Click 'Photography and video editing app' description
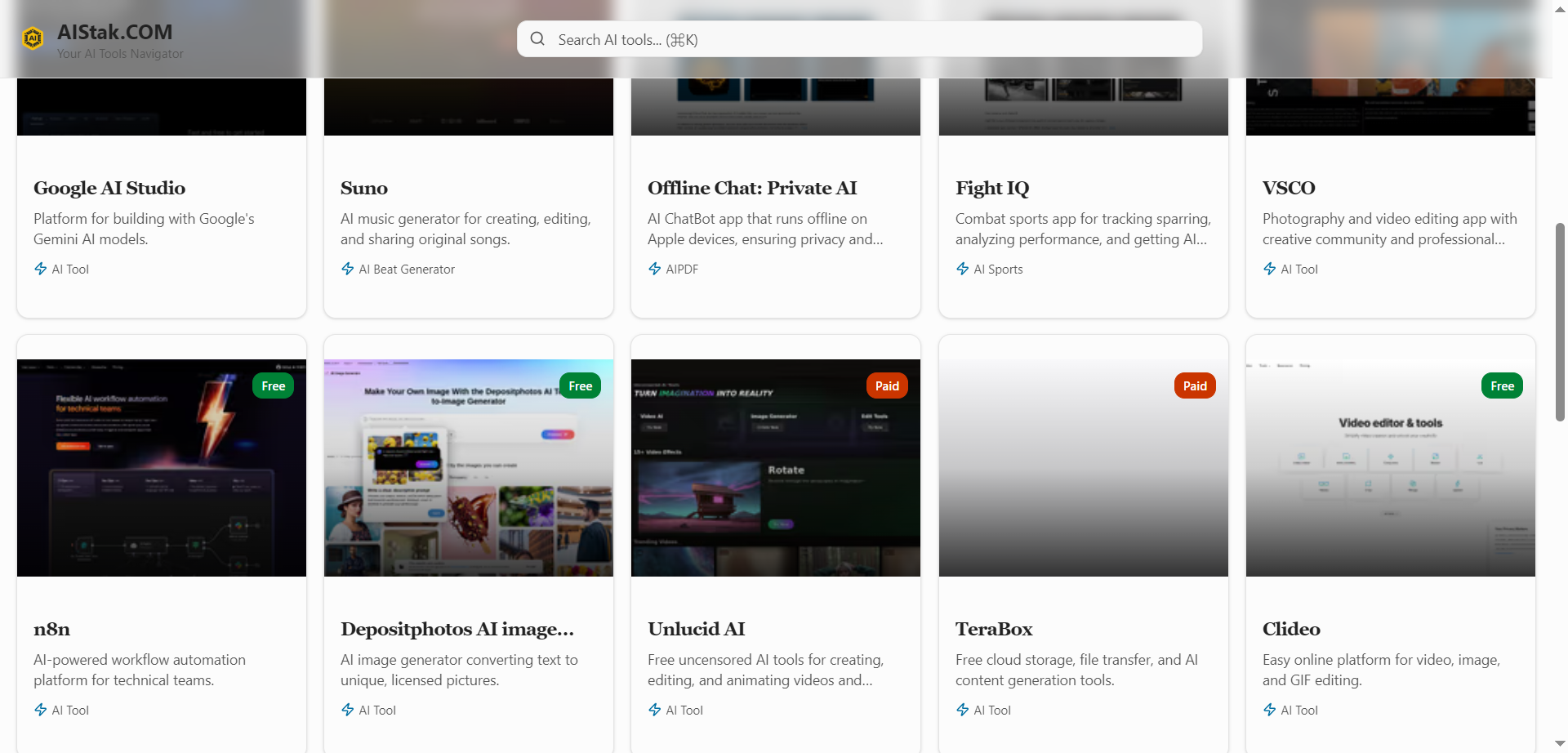The height and width of the screenshot is (753, 1568). [x=1390, y=229]
